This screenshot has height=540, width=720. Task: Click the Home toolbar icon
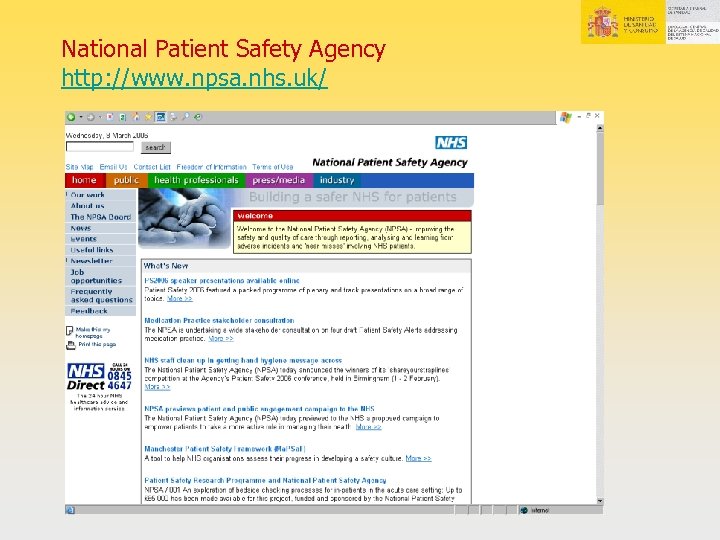(x=136, y=117)
